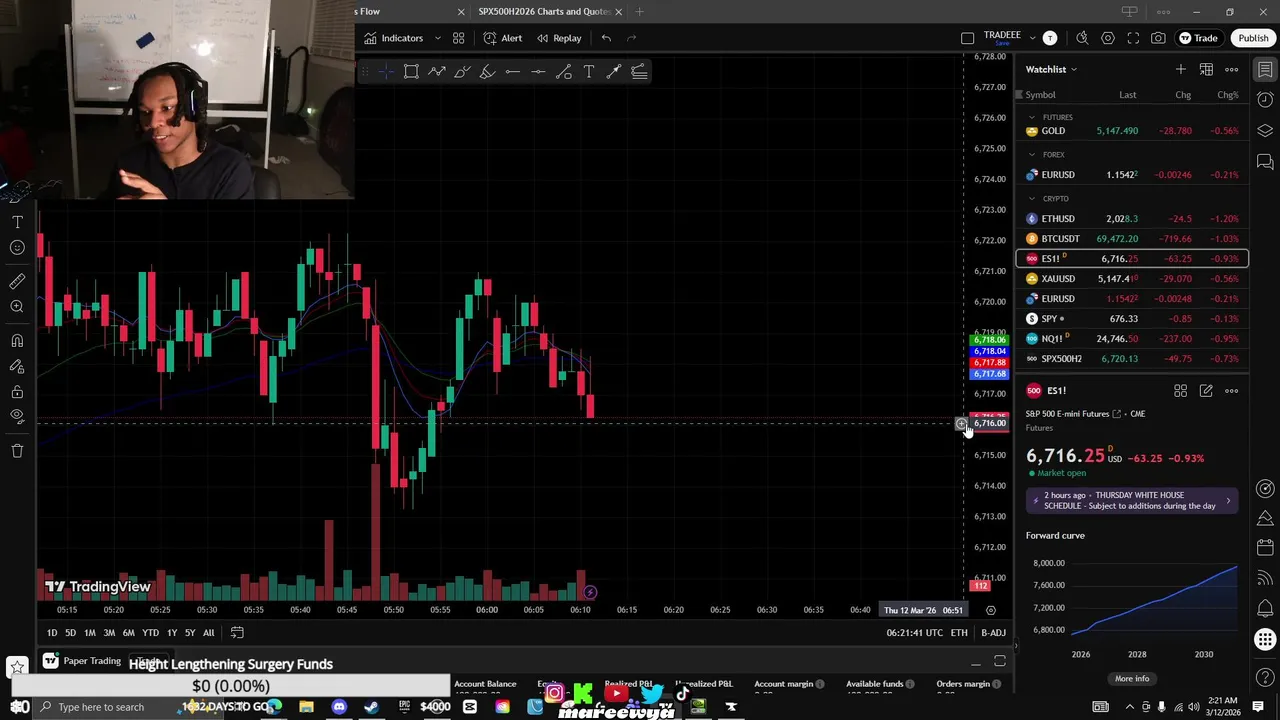The width and height of the screenshot is (1280, 720).
Task: Select the trend line tool
Action: coord(564,71)
